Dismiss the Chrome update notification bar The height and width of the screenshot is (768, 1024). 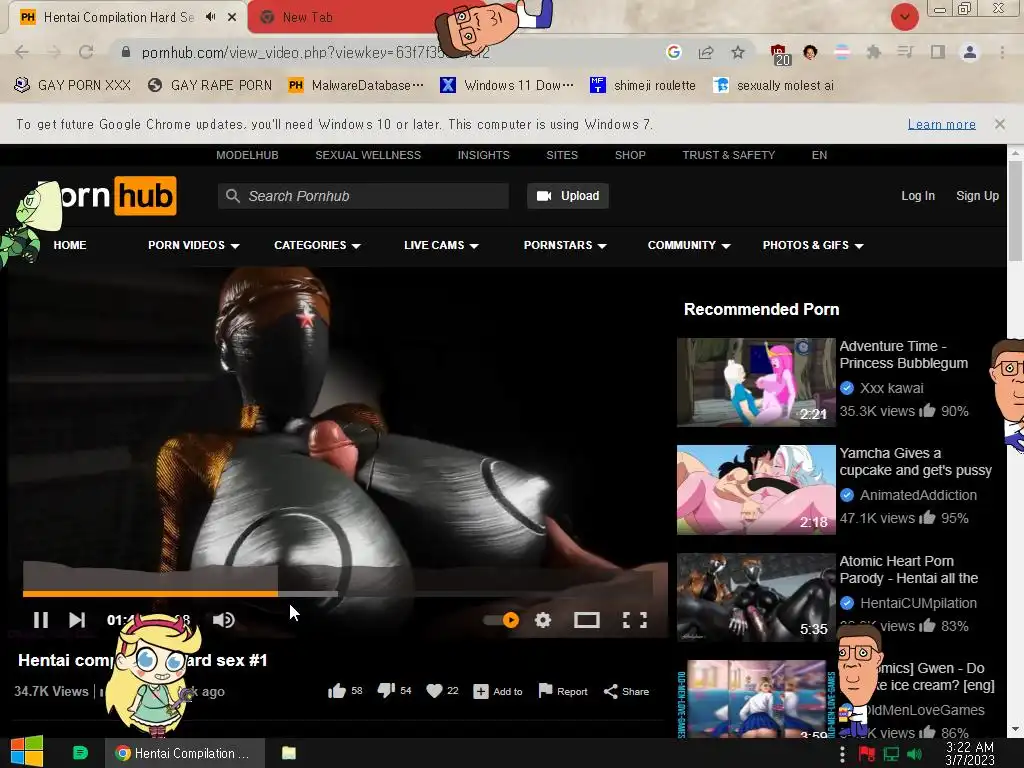999,124
